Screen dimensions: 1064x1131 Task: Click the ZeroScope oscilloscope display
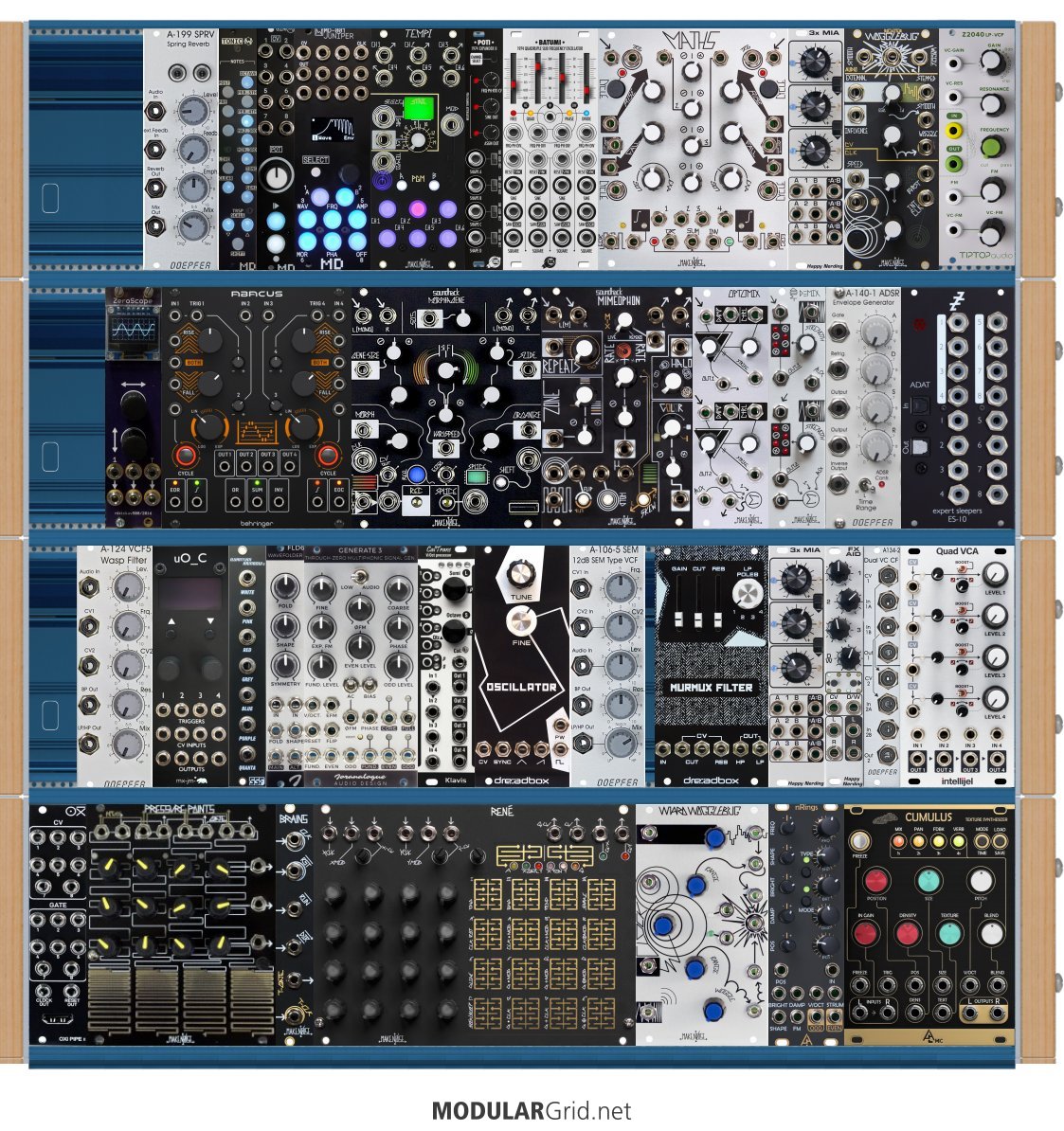point(134,330)
